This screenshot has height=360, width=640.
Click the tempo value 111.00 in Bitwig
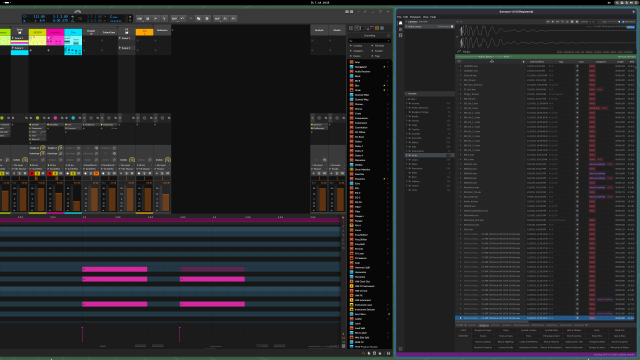point(39,16)
